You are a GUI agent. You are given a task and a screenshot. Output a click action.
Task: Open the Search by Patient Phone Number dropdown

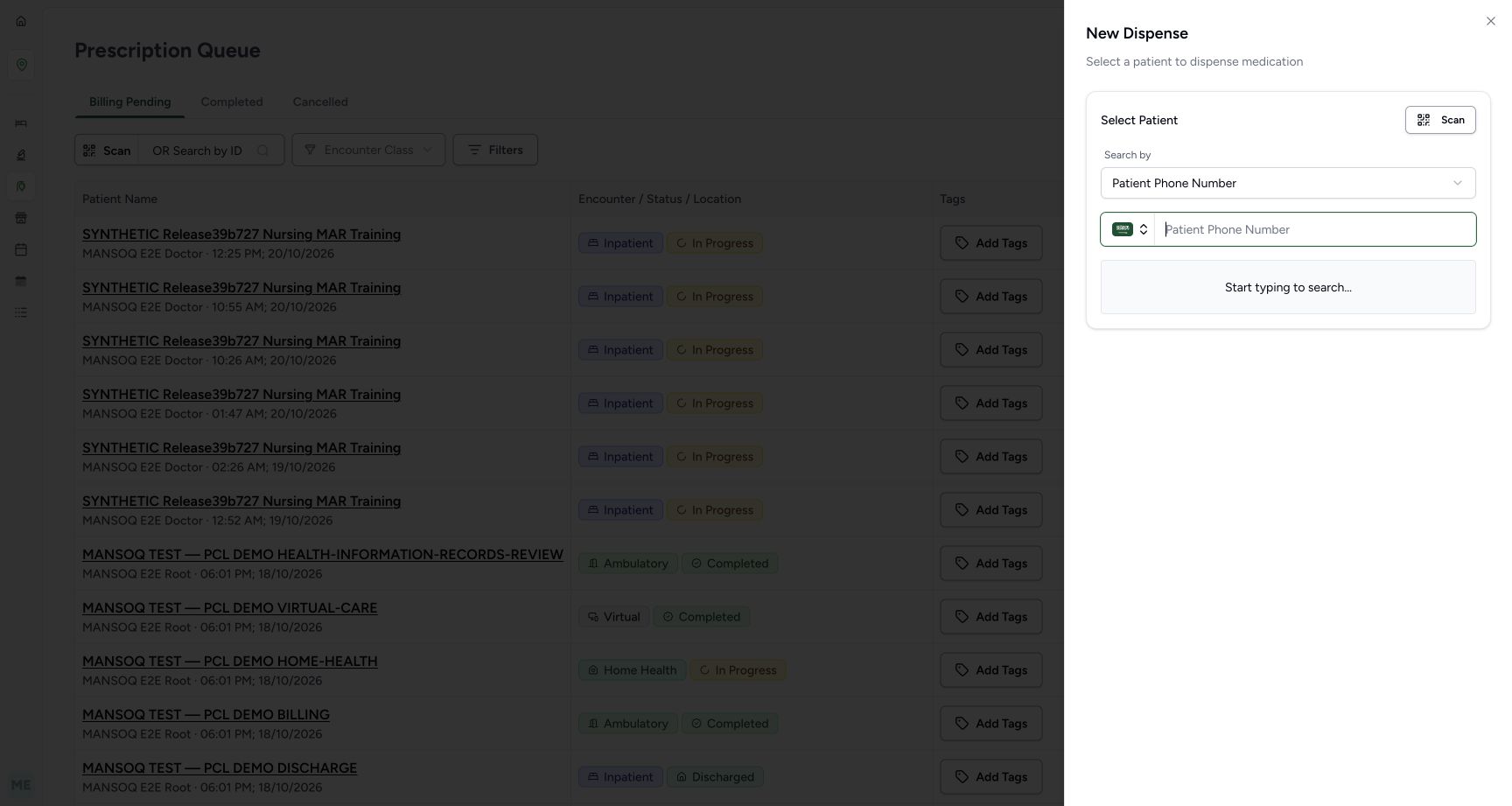pos(1288,183)
